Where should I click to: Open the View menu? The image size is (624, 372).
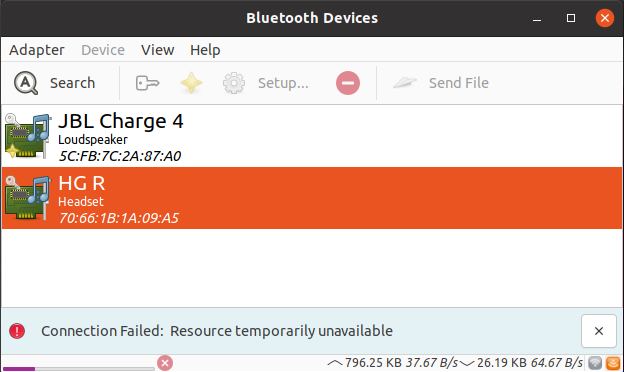pos(158,50)
